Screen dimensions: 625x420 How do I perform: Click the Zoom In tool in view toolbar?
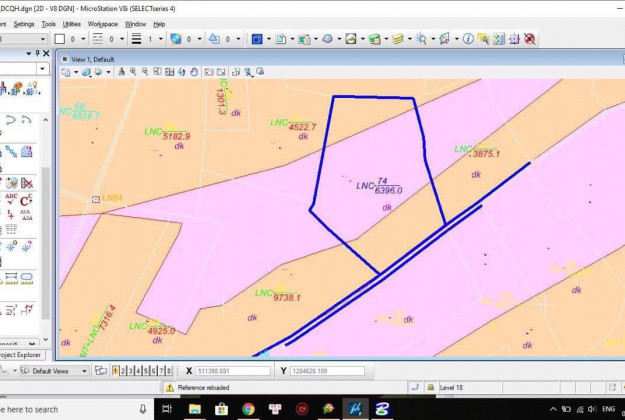click(133, 72)
